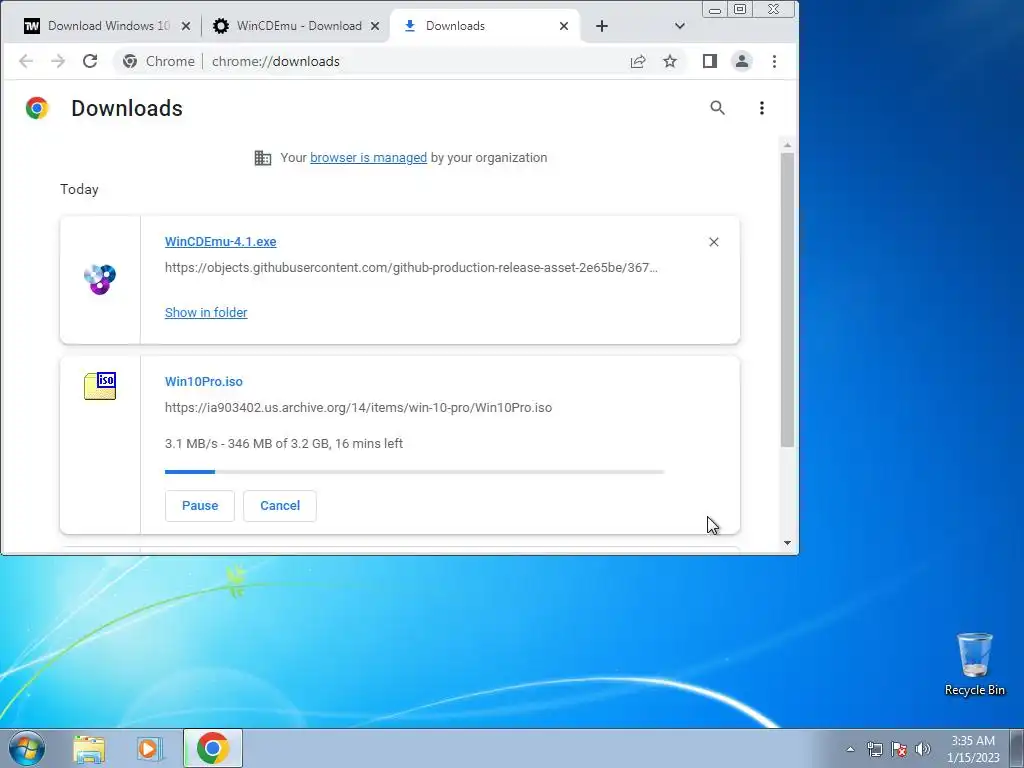Click the WinCDEmu disc file icon
Viewport: 1024px width, 768px height.
pos(100,280)
